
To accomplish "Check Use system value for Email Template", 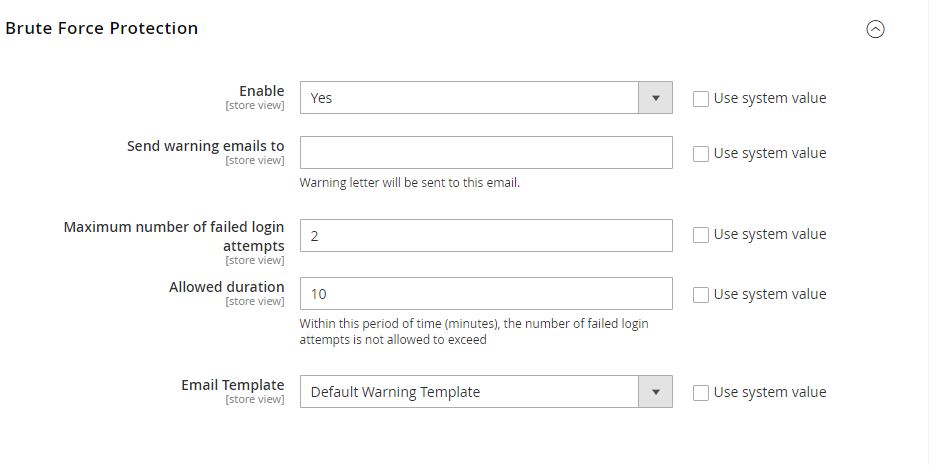I will pos(701,393).
